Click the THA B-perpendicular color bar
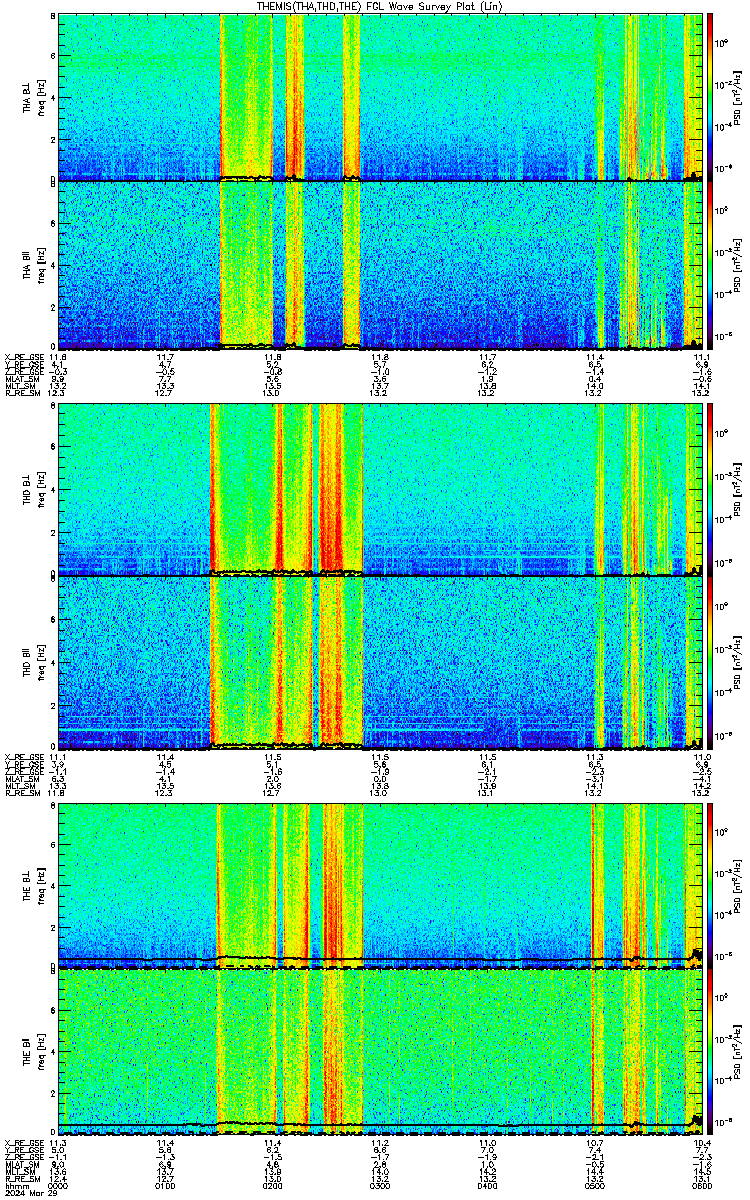The height and width of the screenshot is (1200, 750). coord(710,96)
